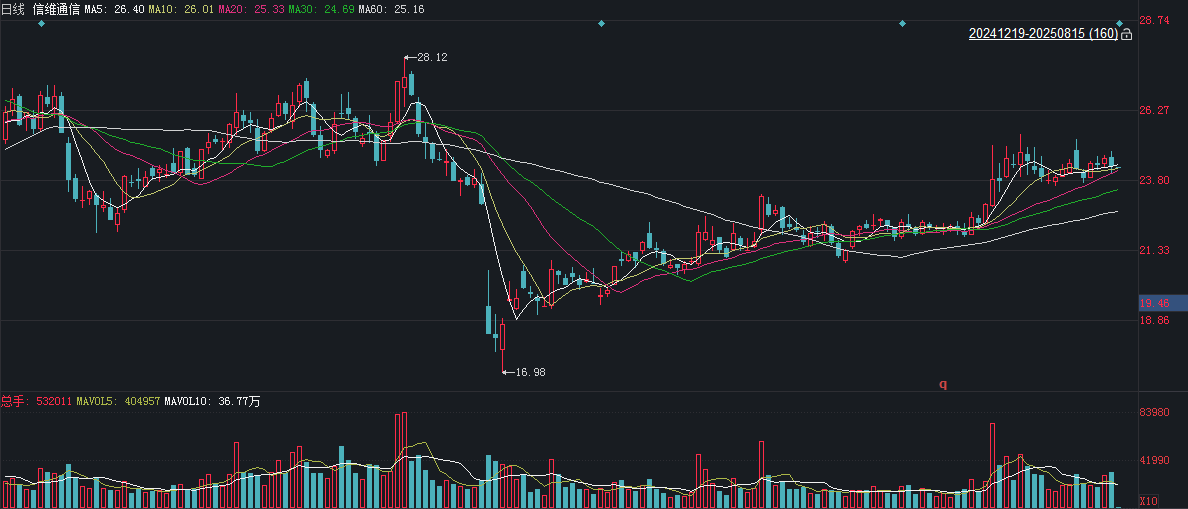
Task: Toggle the date range lock icon
Action: click(x=1126, y=34)
